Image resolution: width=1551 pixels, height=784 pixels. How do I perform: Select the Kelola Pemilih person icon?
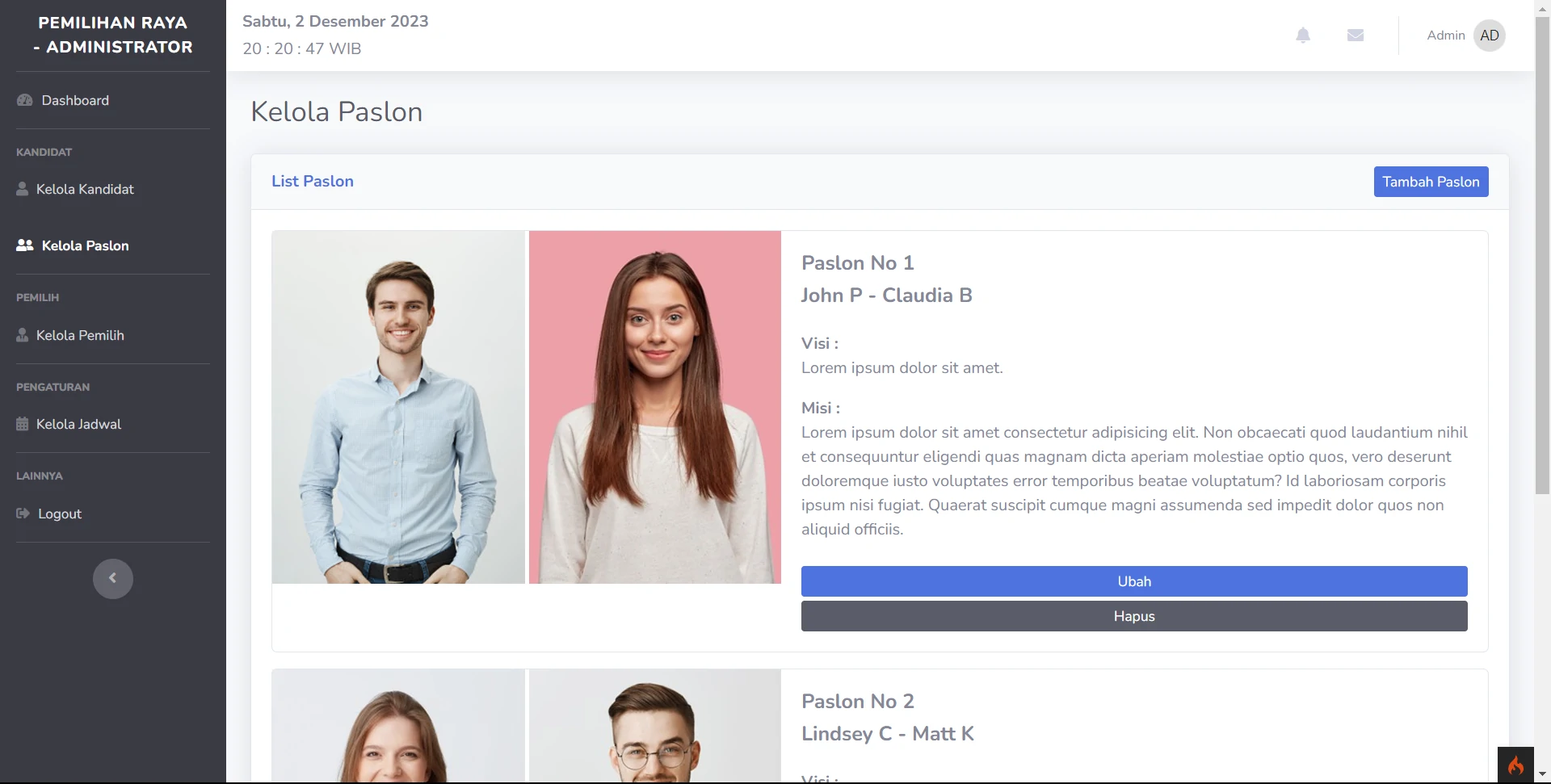tap(22, 335)
